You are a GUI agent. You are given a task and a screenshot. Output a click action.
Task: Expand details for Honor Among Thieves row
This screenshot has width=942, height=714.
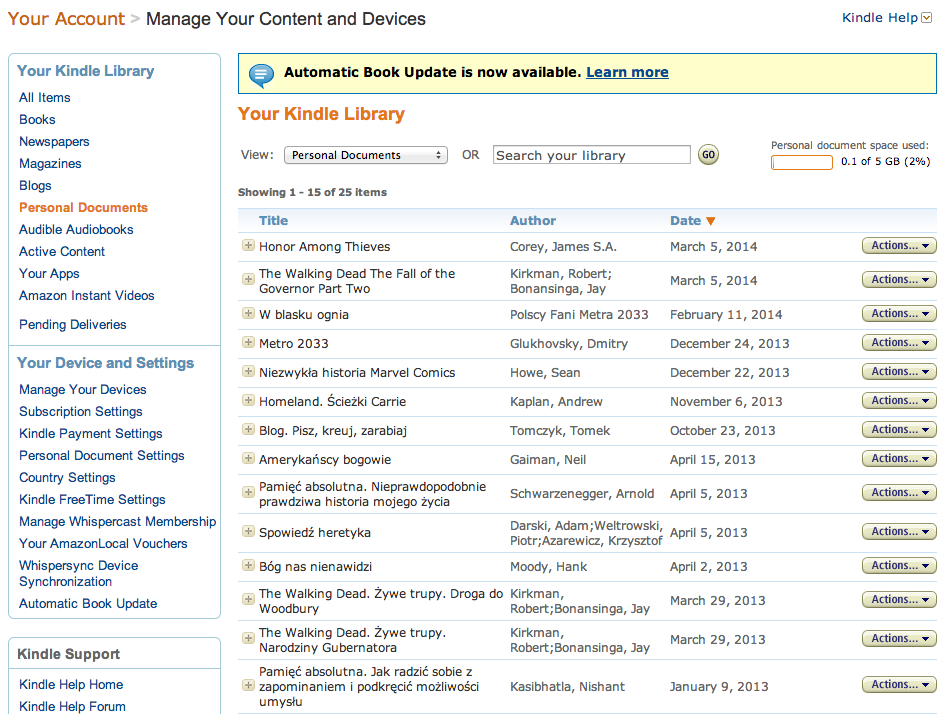248,245
